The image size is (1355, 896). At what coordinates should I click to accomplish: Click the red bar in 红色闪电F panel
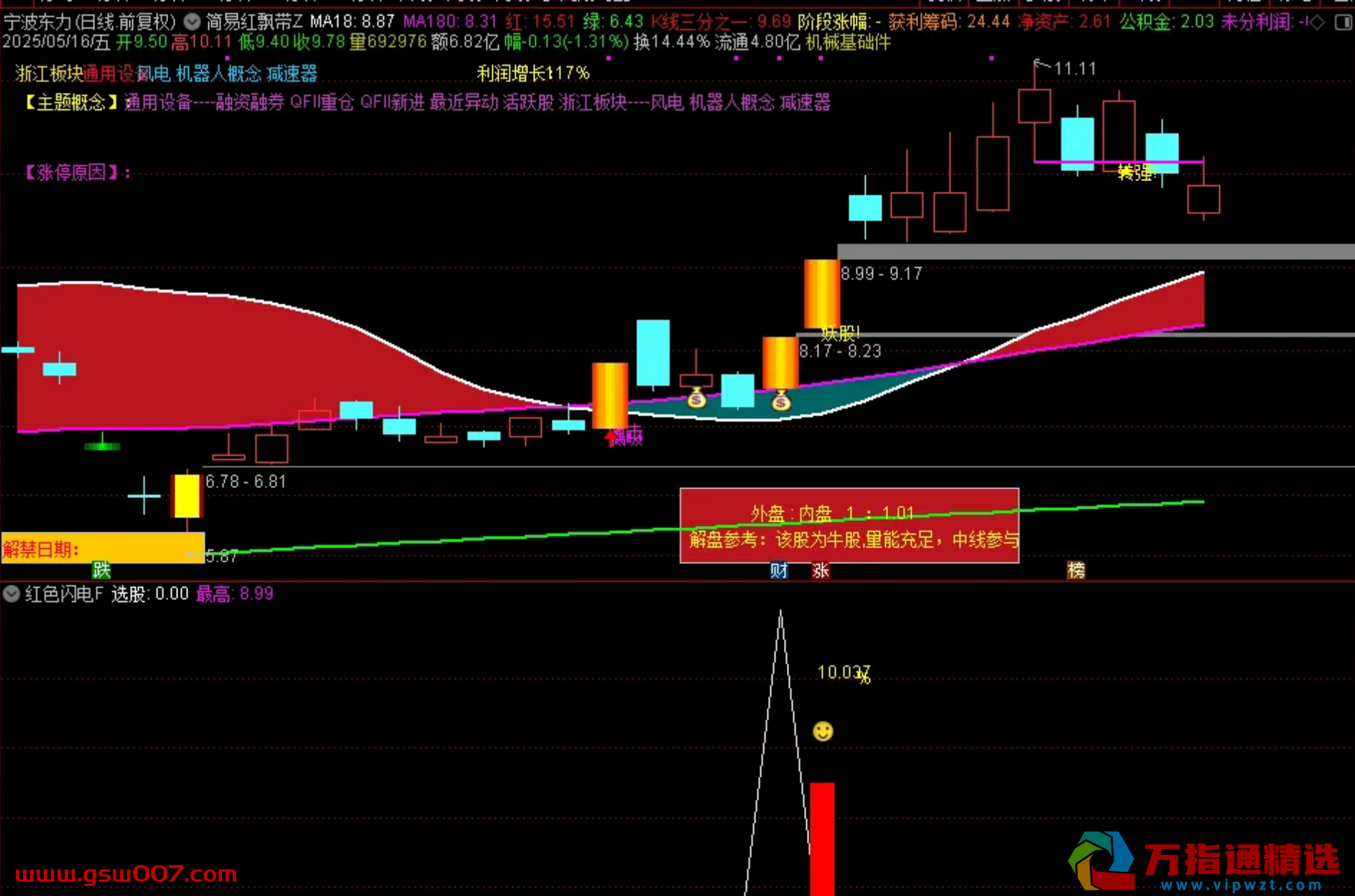(822, 839)
